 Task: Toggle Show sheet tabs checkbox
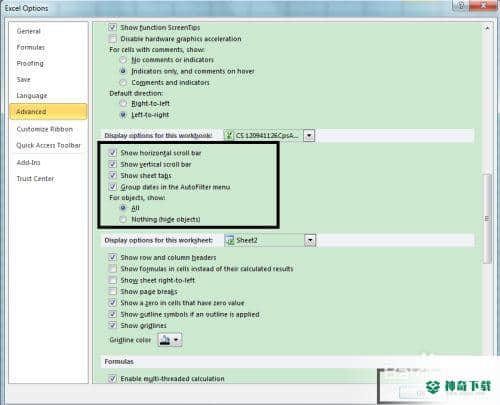(x=112, y=175)
